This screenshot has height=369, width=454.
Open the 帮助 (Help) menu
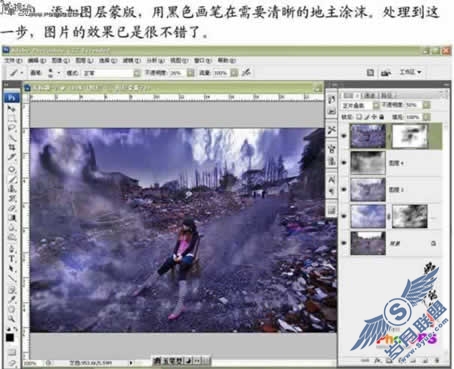pos(227,61)
